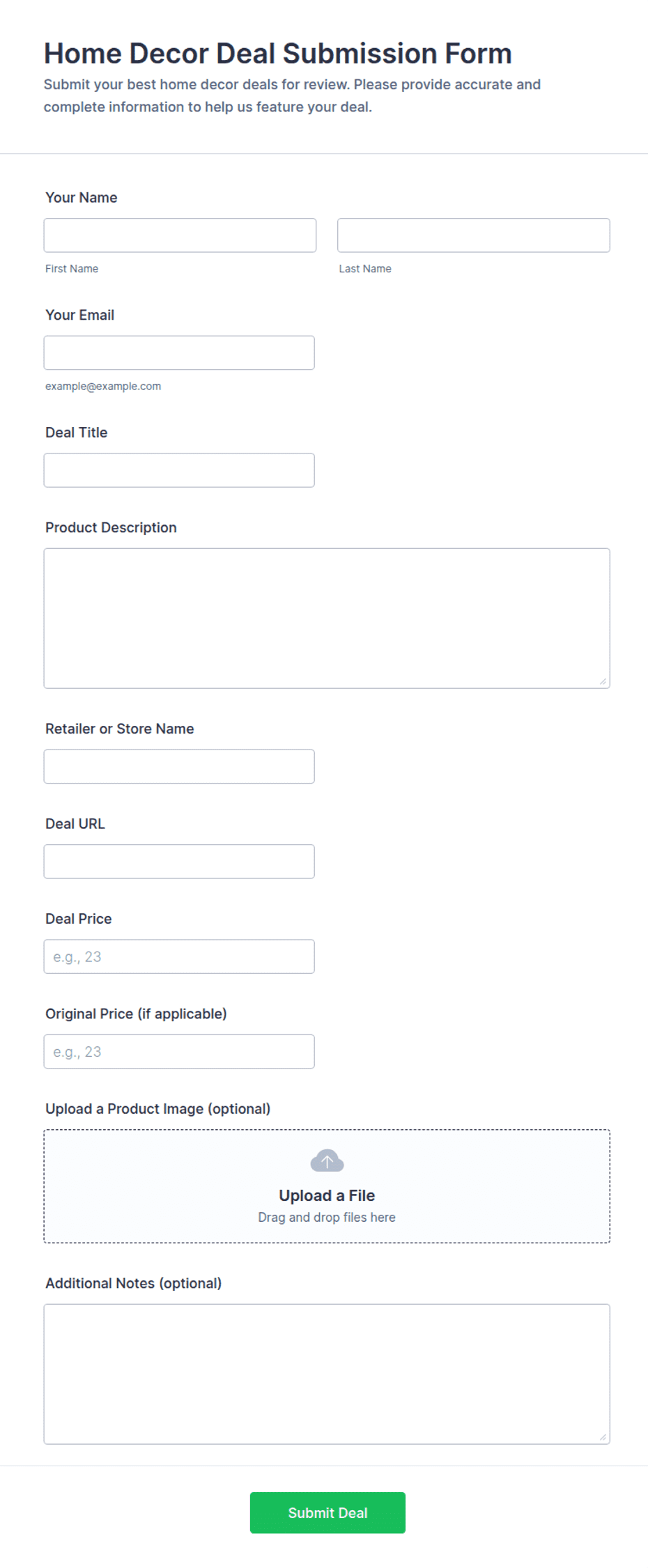Click the Home Decor Deal Submission Form title
The height and width of the screenshot is (1568, 648).
pos(278,54)
